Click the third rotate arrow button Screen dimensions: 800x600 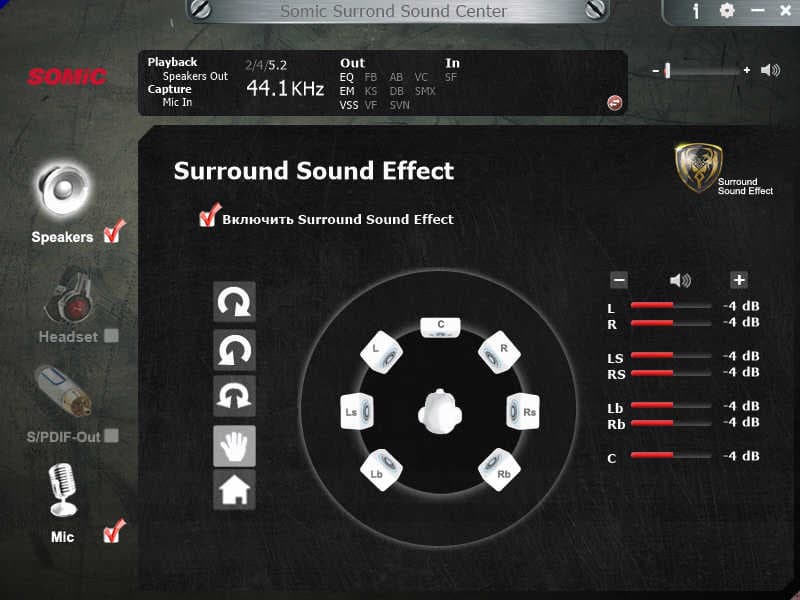tap(234, 396)
